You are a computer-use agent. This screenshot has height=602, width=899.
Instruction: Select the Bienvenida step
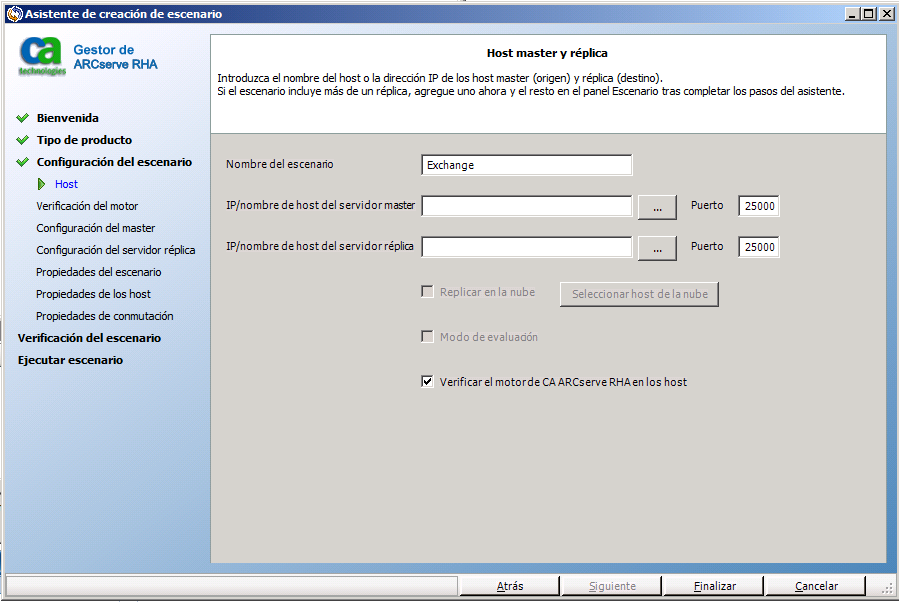coord(68,118)
